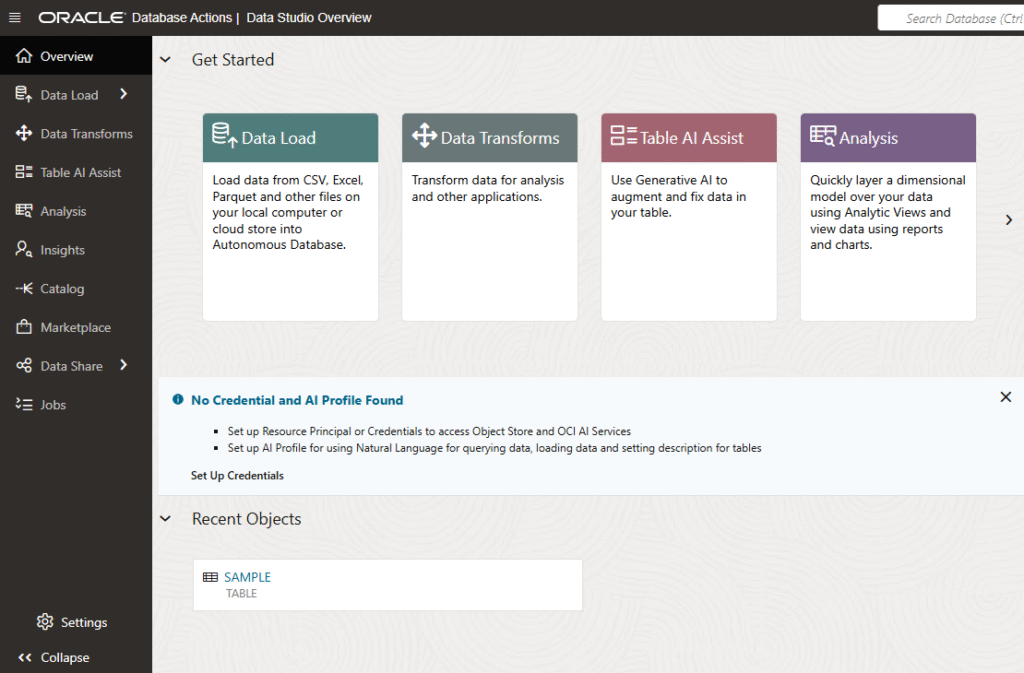1024x673 pixels.
Task: Open the hamburger navigation menu
Action: (x=15, y=18)
